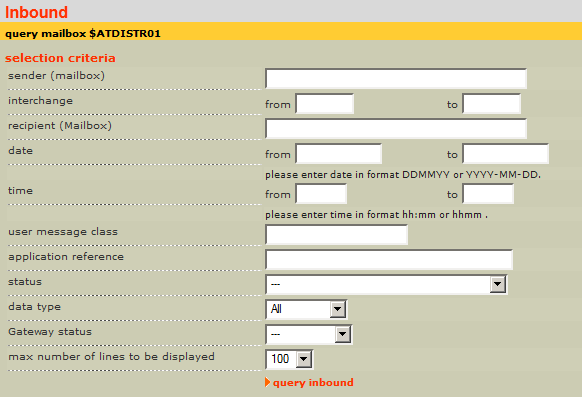This screenshot has height=397, width=582.
Task: Click the user message class field
Action: click(336, 234)
